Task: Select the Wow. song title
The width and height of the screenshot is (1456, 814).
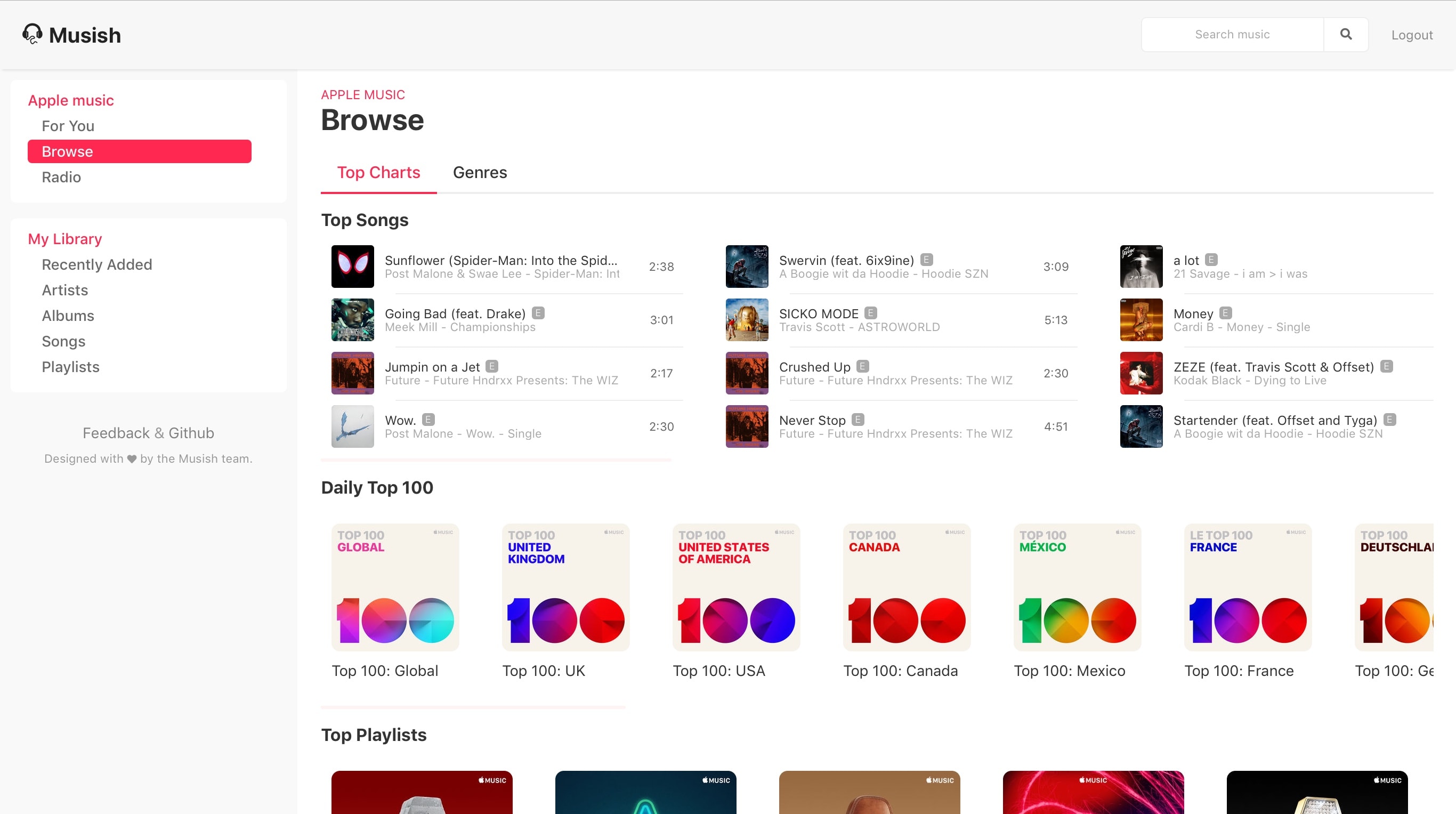Action: (400, 420)
